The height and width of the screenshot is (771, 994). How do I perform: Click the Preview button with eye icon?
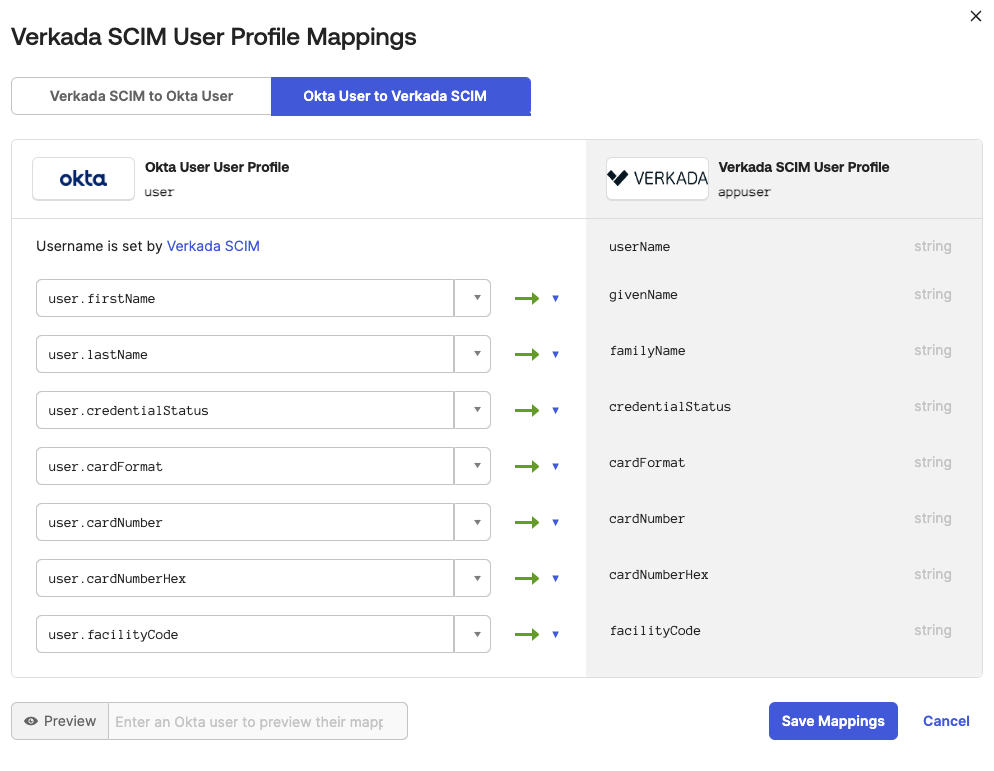click(60, 721)
